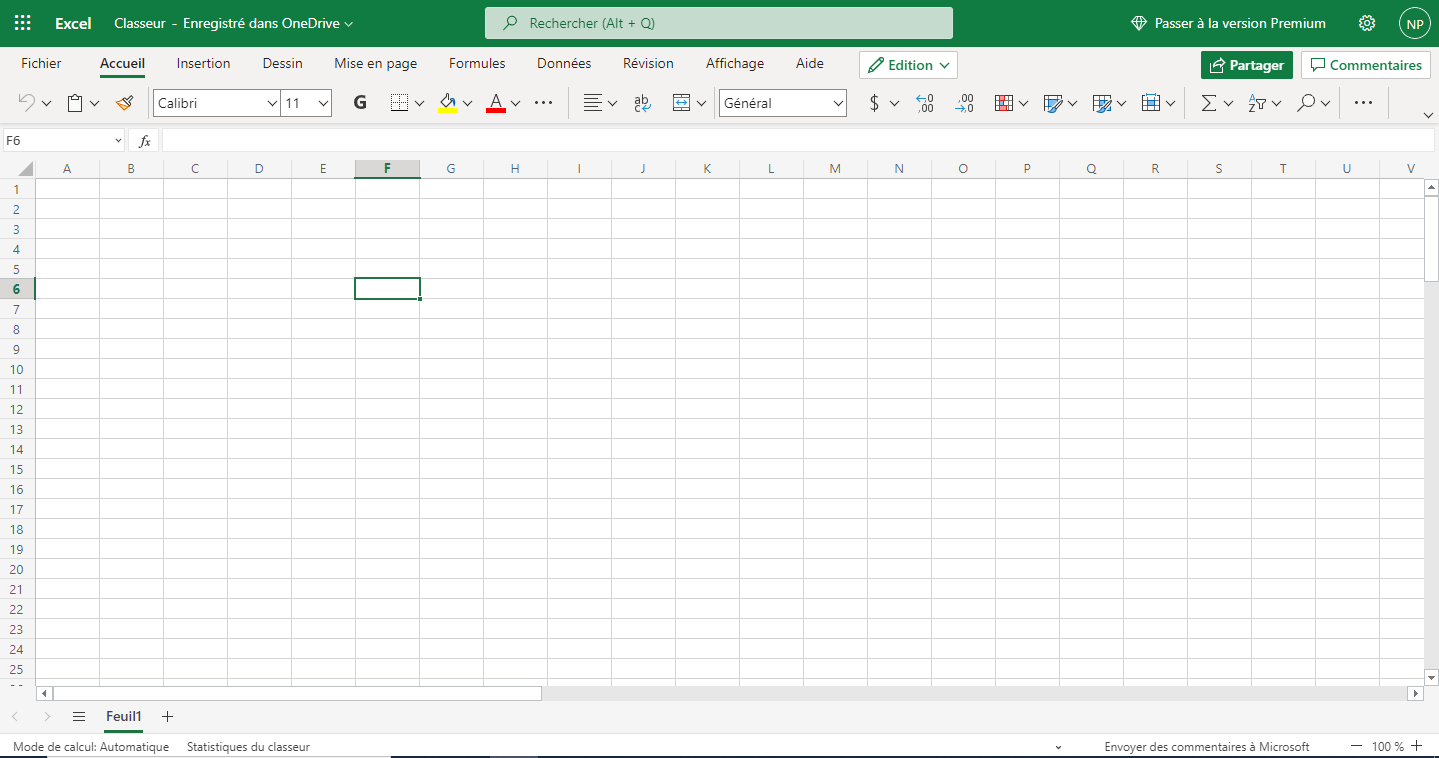
Task: Select the column H header
Action: [515, 169]
